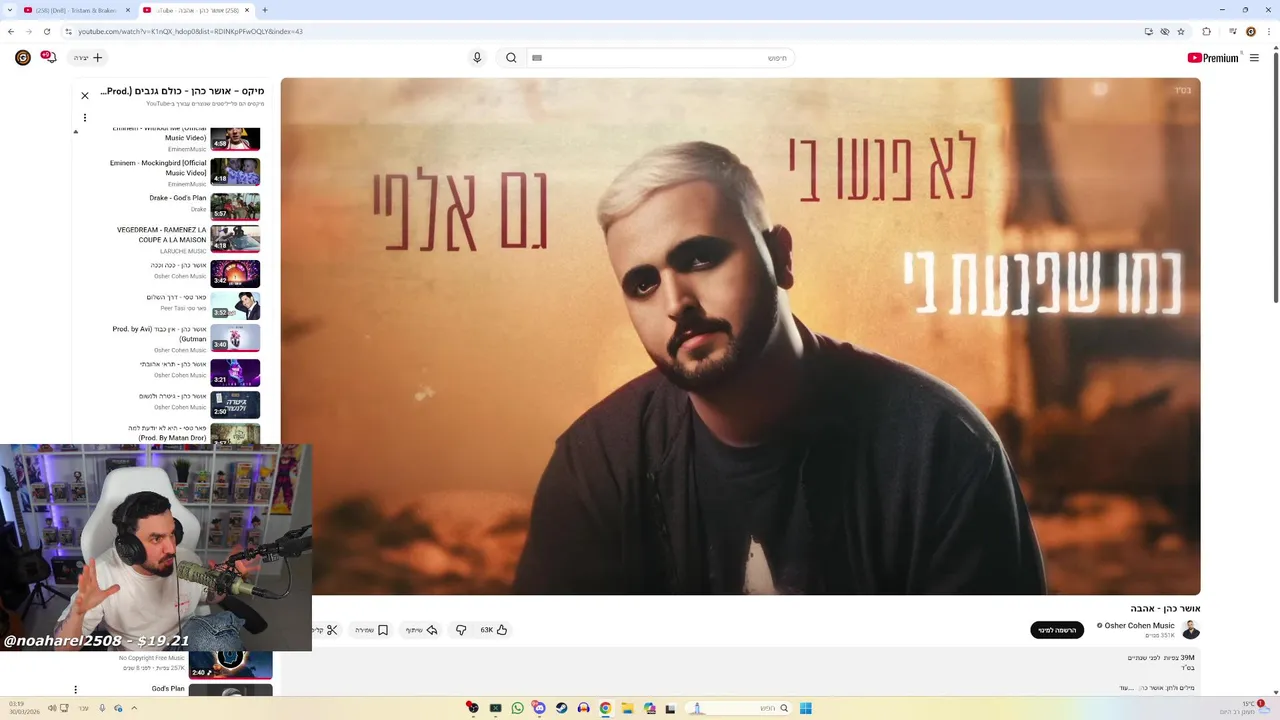This screenshot has width=1280, height=720.
Task: Type in the YouTube search field
Action: click(x=660, y=58)
